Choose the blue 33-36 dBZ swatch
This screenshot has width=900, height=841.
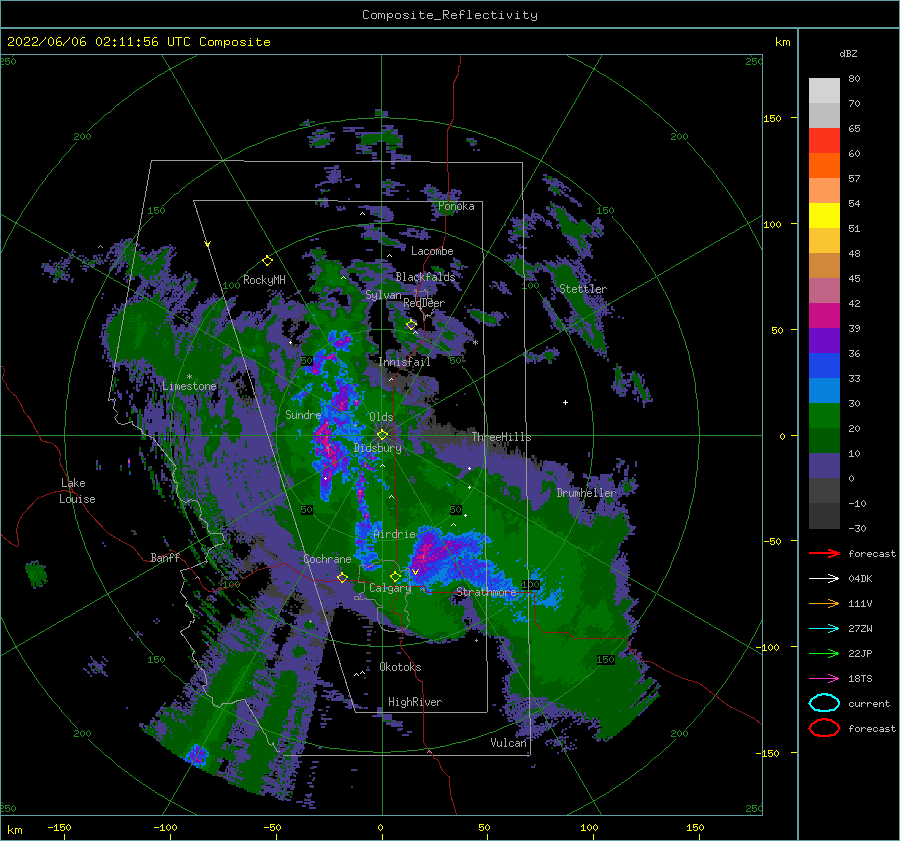824,366
